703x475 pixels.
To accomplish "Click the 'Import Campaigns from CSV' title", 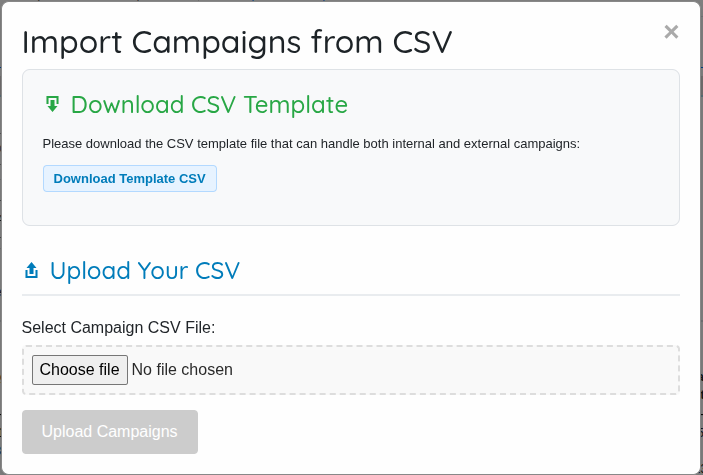I will (x=237, y=42).
